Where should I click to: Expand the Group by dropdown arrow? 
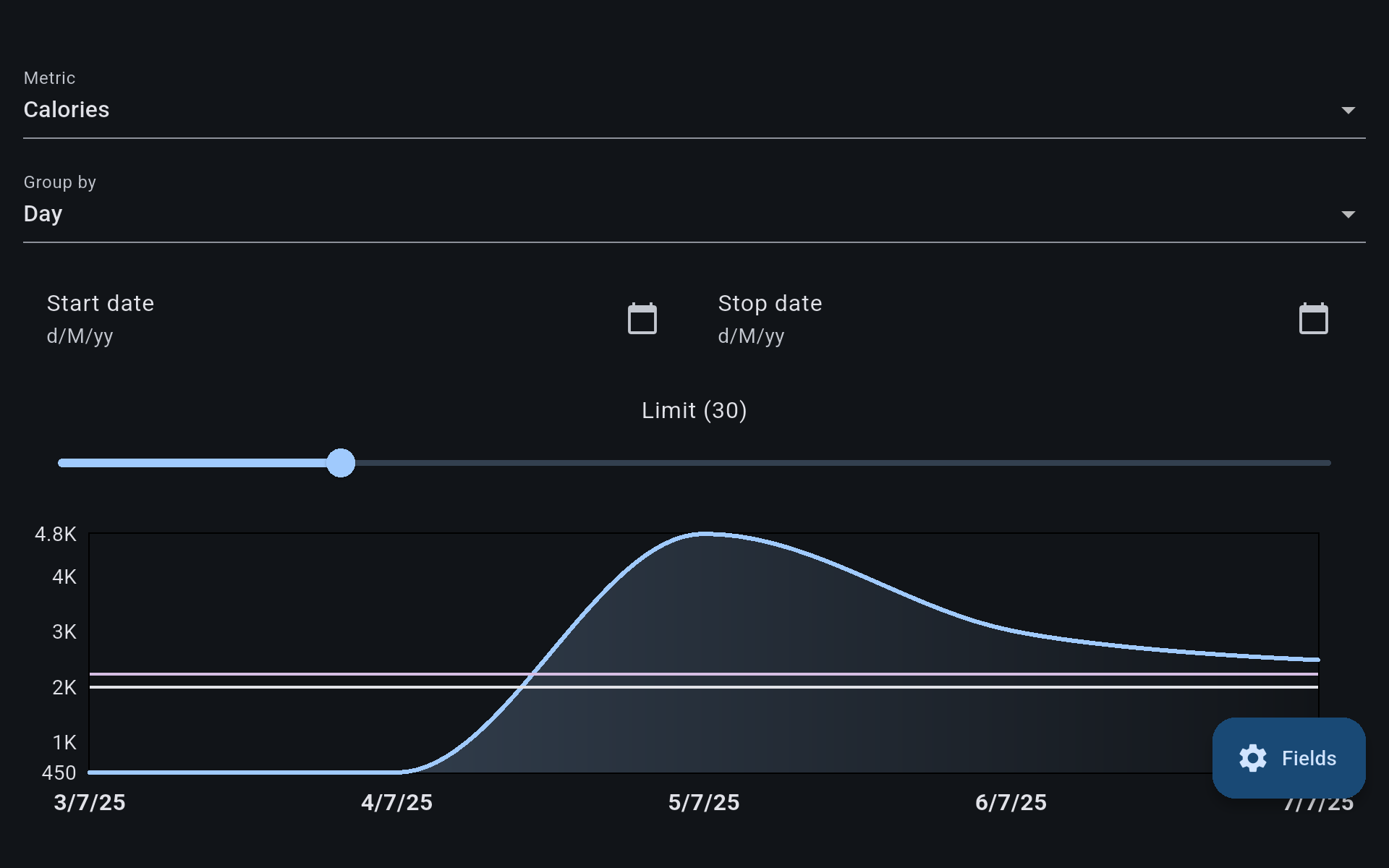coord(1348,215)
